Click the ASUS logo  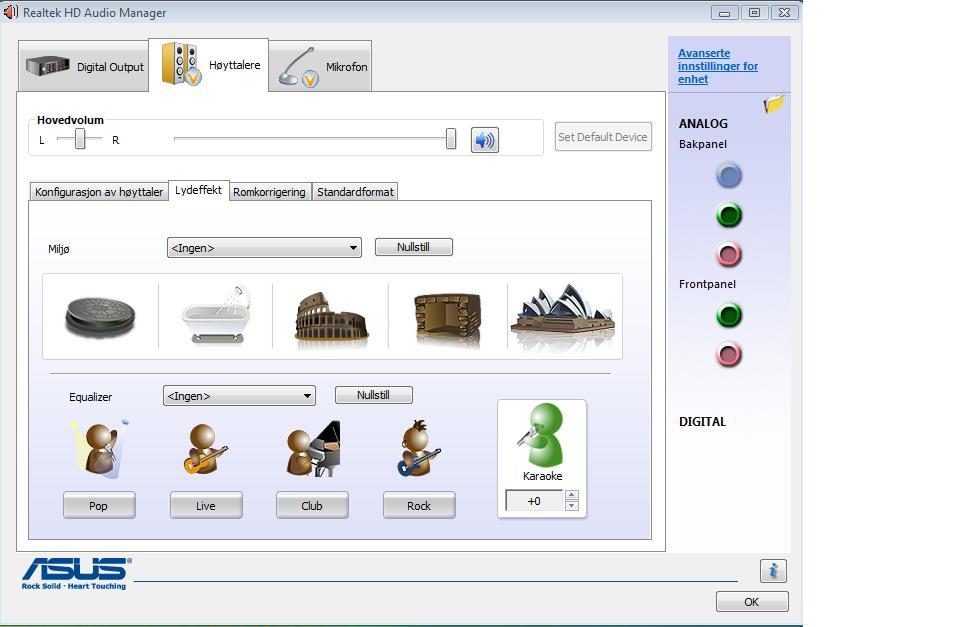click(76, 573)
